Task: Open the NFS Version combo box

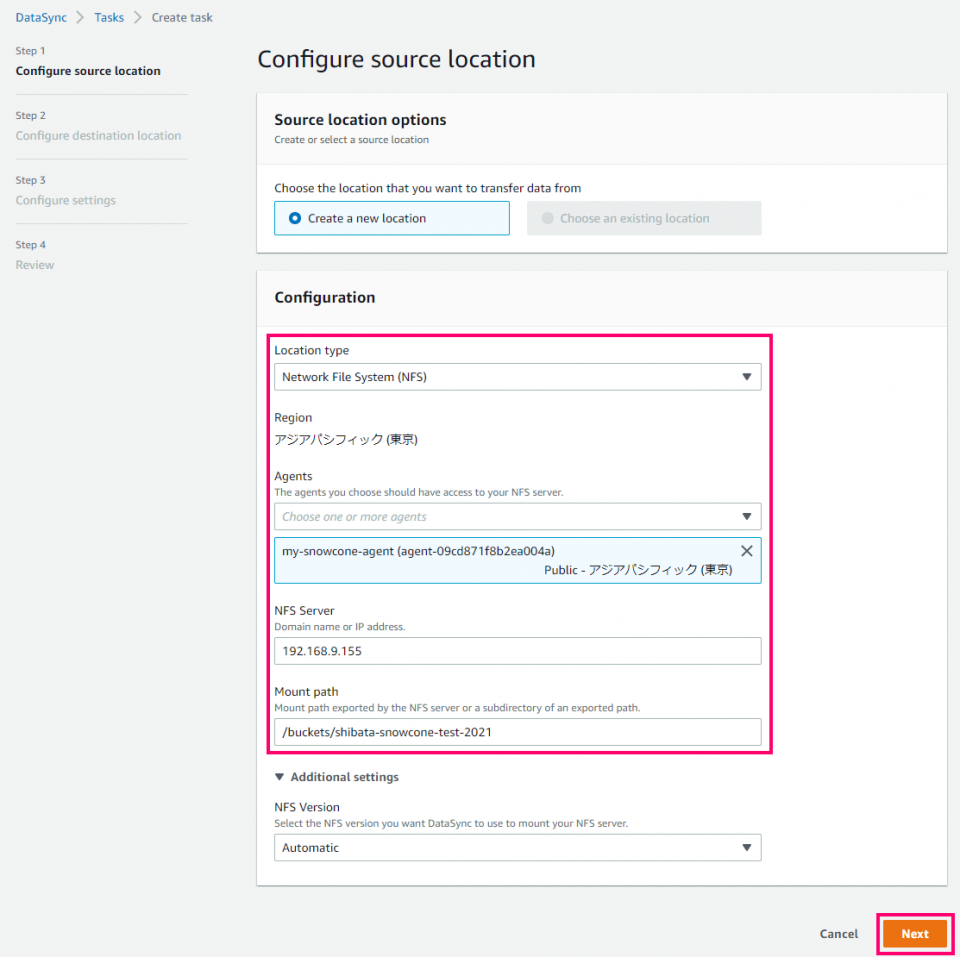Action: (517, 847)
